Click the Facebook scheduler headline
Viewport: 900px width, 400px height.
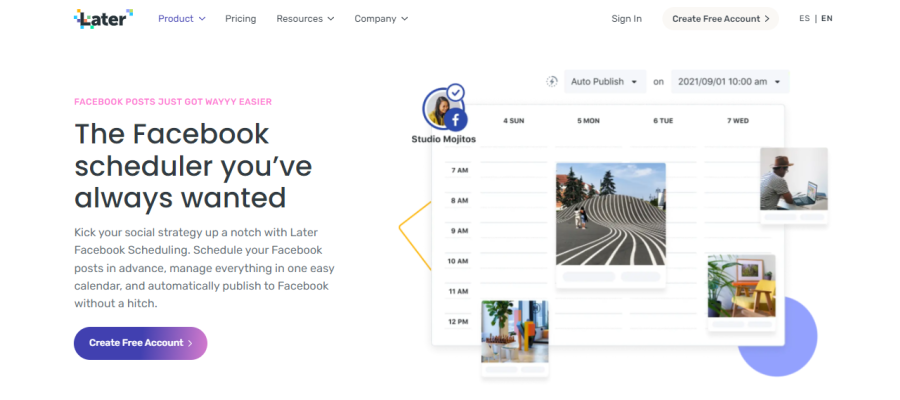point(193,165)
